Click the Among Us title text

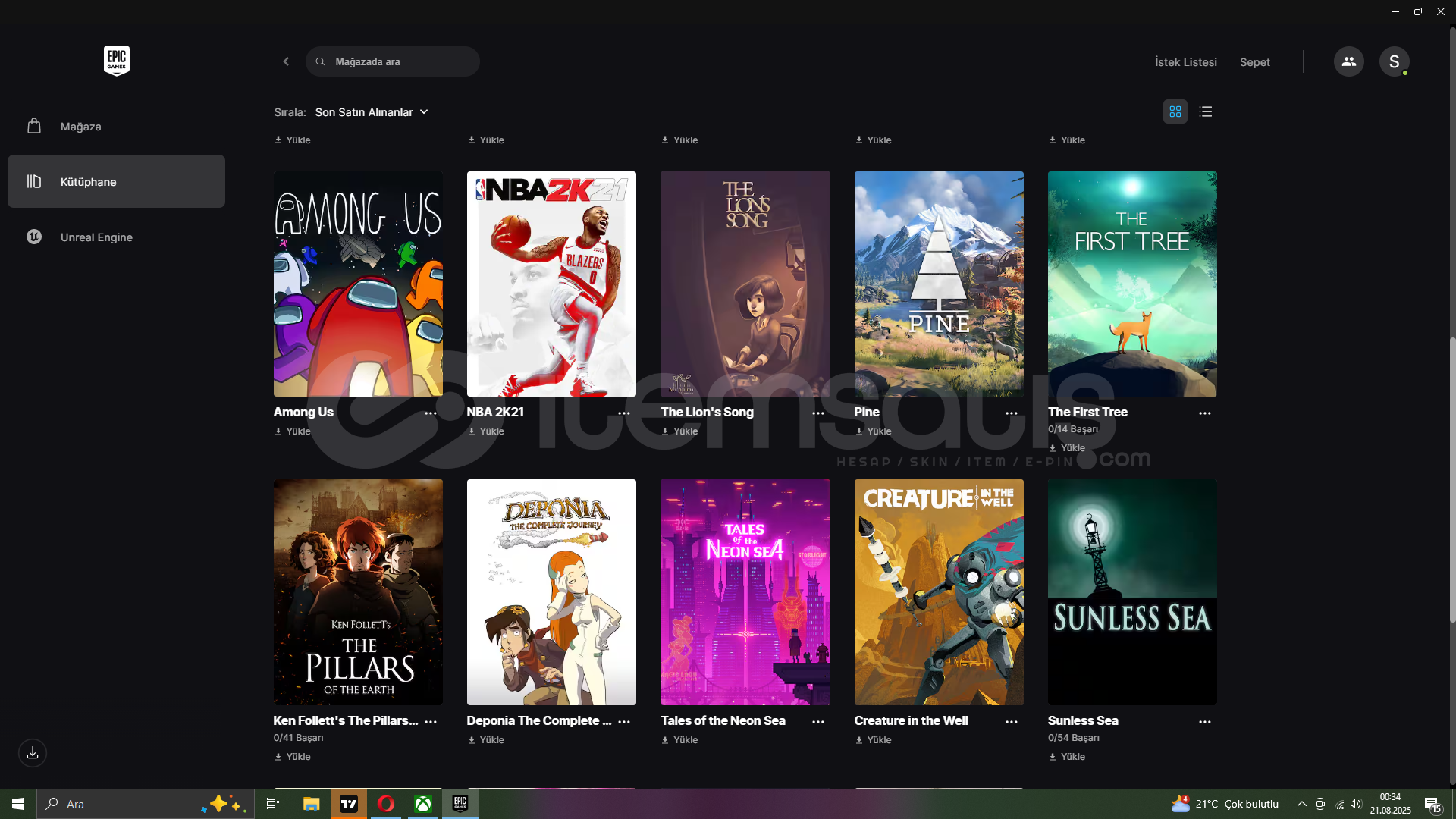point(303,412)
